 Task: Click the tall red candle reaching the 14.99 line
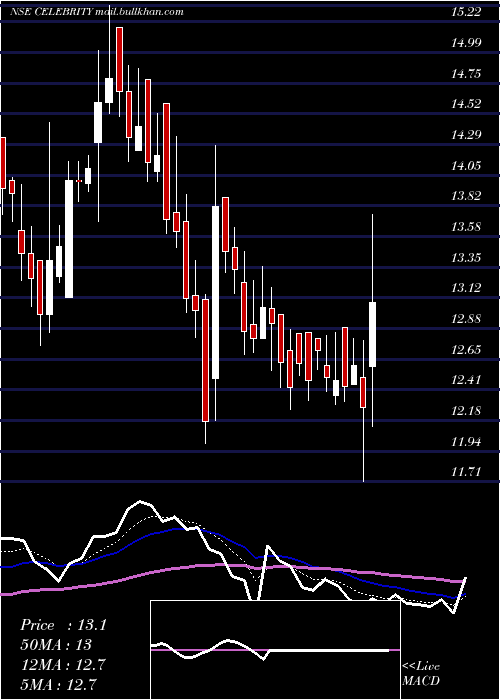point(119,59)
